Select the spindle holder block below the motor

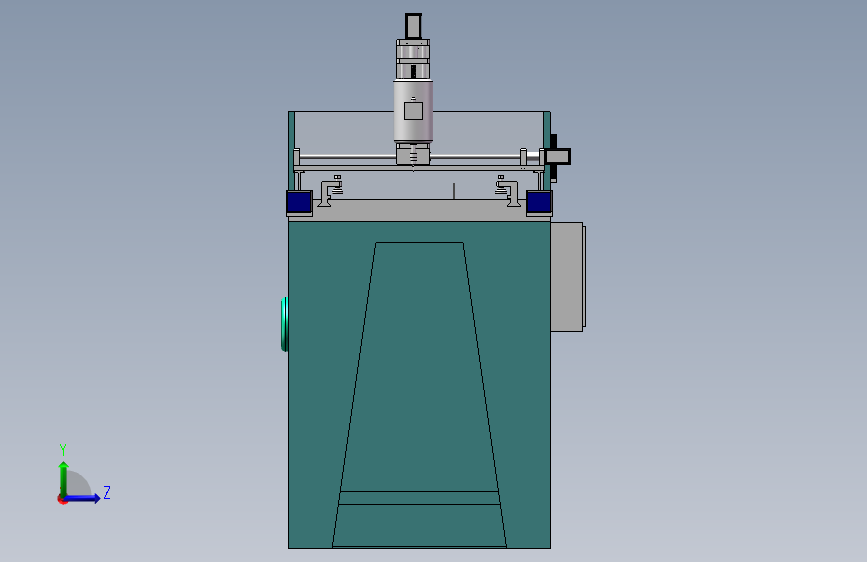[x=413, y=154]
